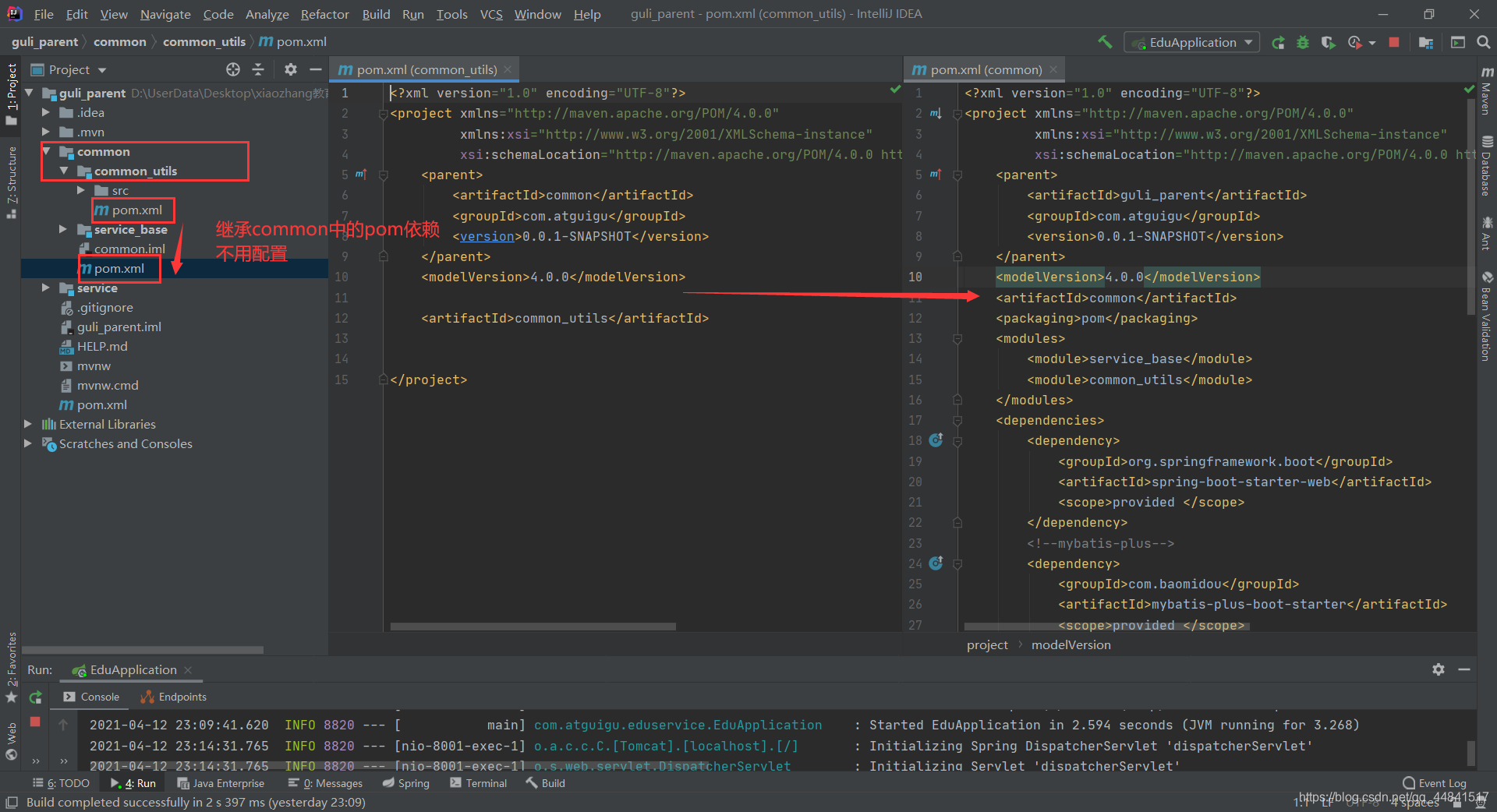Viewport: 1497px width, 812px height.
Task: Switch to the Endpoints tab in Run panel
Action: click(x=173, y=697)
